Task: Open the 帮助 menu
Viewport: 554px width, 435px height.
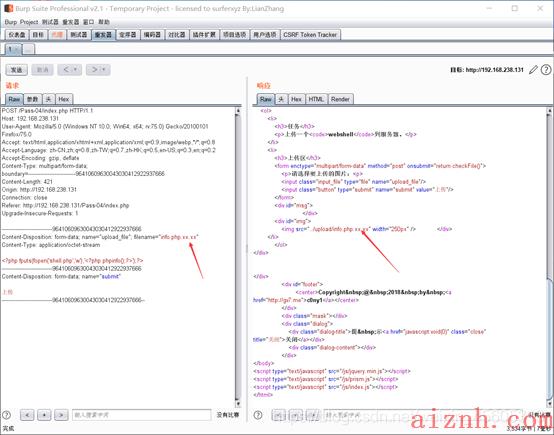Action: pyautogui.click(x=104, y=22)
